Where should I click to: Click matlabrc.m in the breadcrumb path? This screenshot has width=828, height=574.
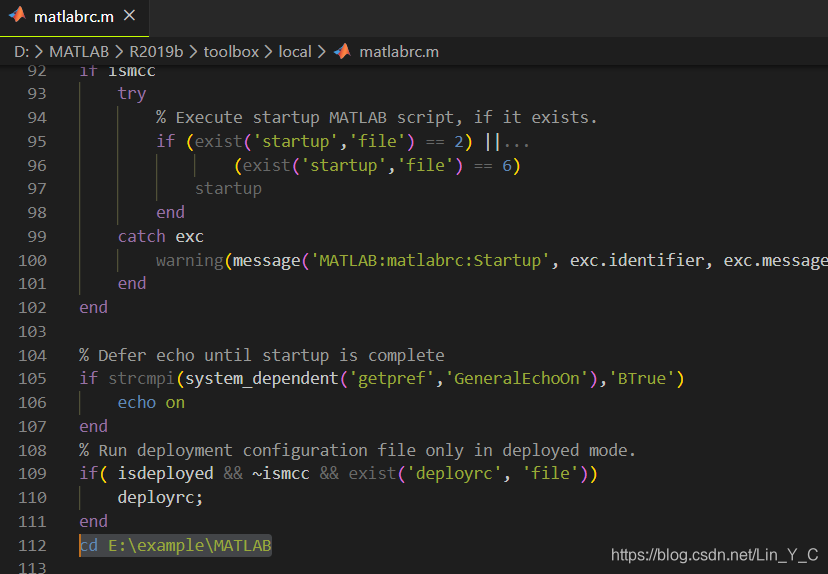[399, 52]
